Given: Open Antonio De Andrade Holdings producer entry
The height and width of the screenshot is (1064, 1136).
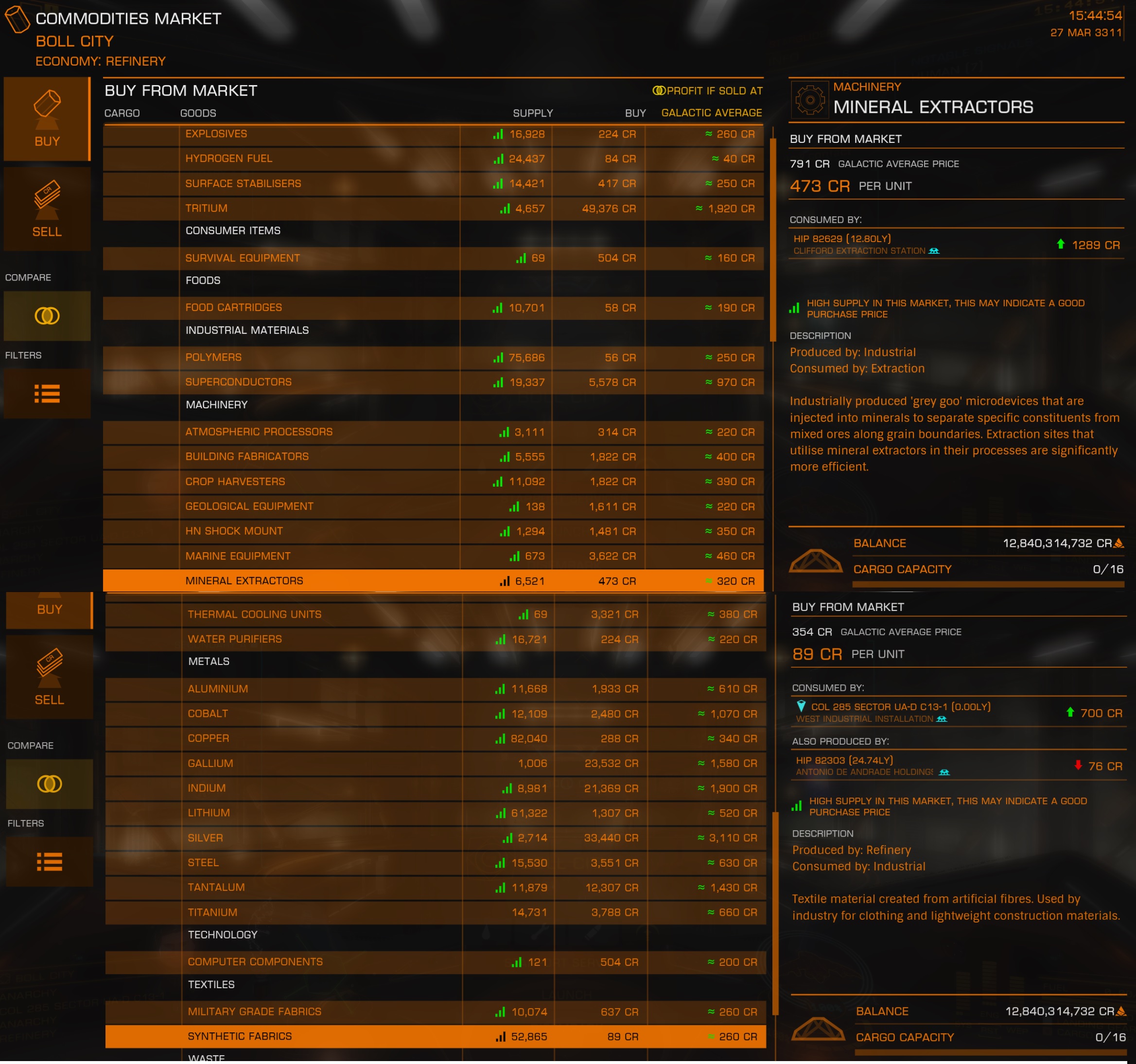Looking at the screenshot, I should pos(958,766).
